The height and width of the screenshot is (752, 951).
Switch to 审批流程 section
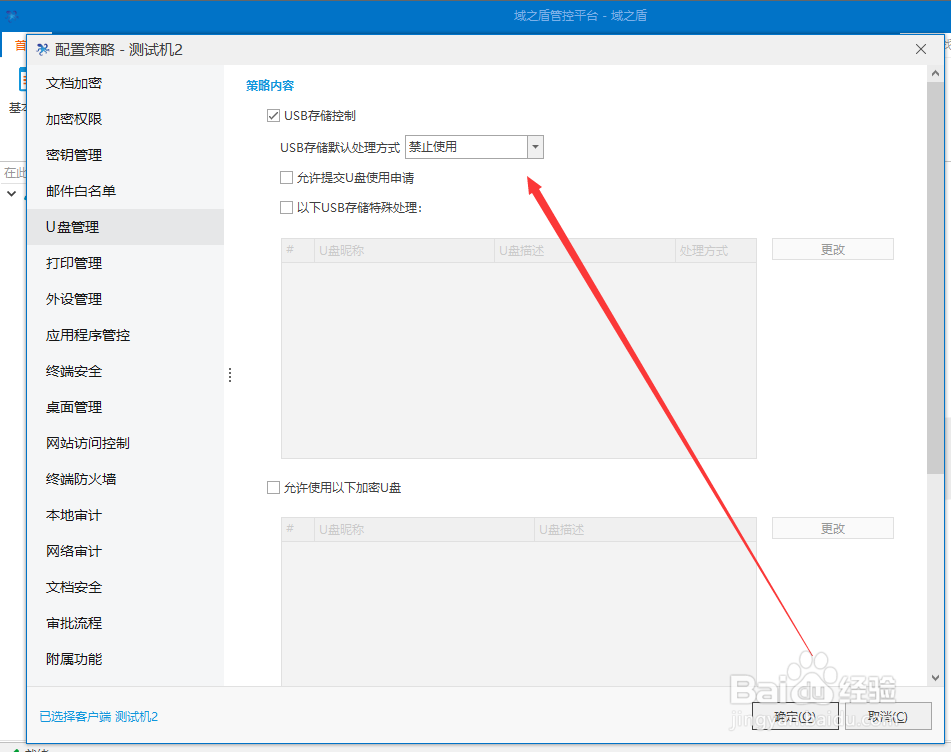(126, 623)
